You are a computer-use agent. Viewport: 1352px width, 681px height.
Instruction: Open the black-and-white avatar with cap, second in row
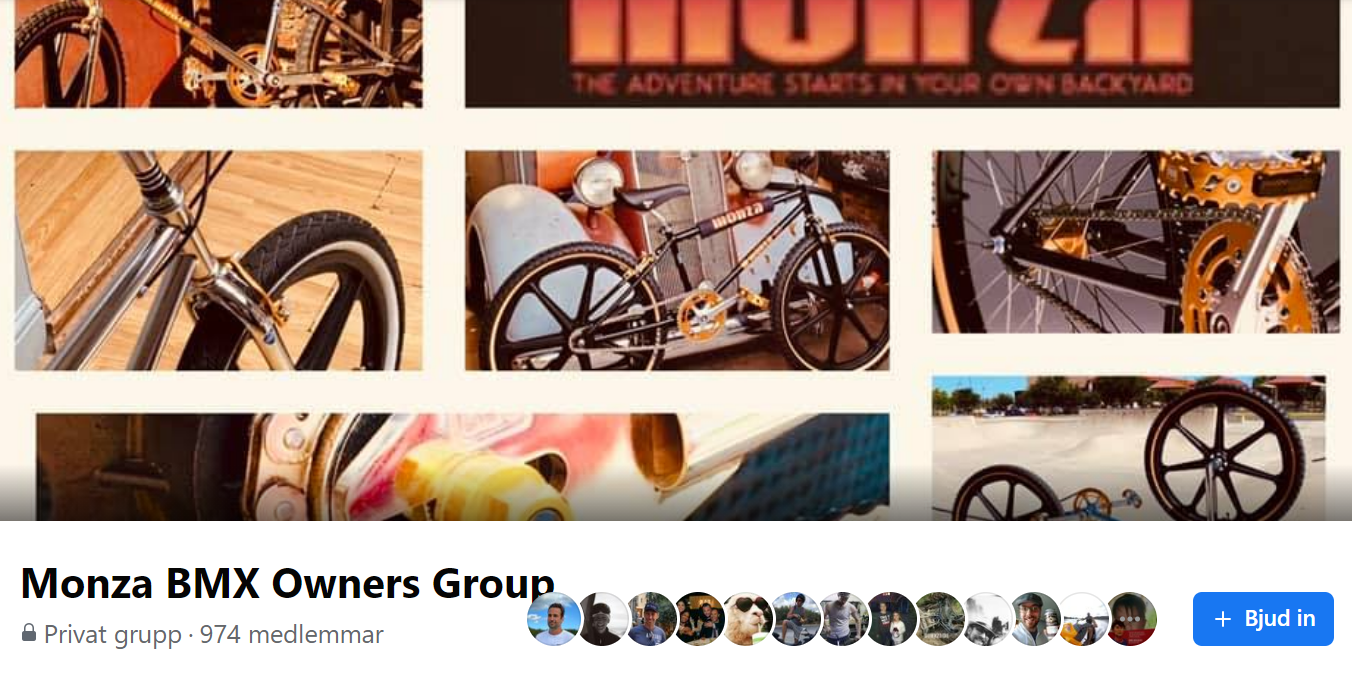pos(603,619)
